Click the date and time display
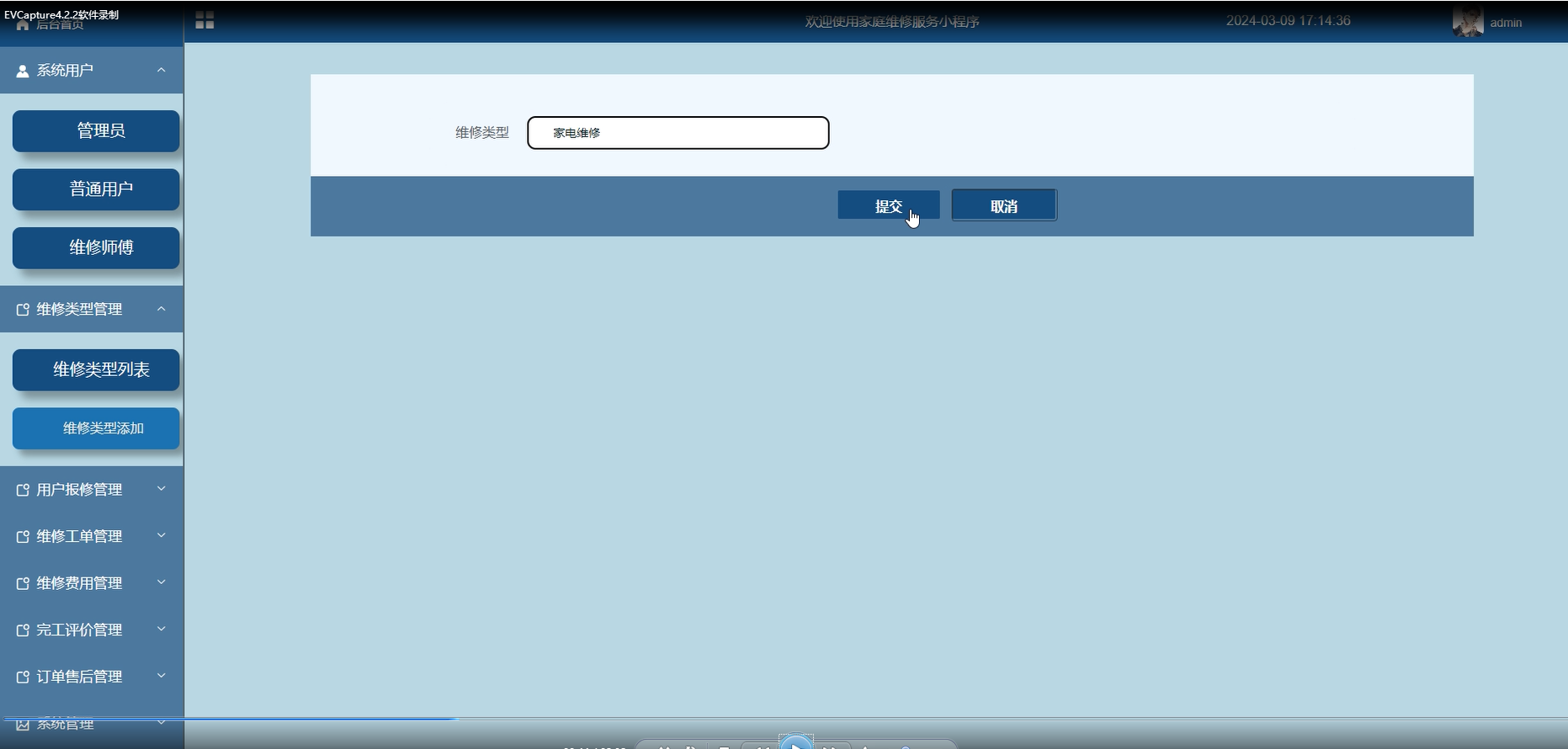The width and height of the screenshot is (1568, 749). pos(1289,21)
